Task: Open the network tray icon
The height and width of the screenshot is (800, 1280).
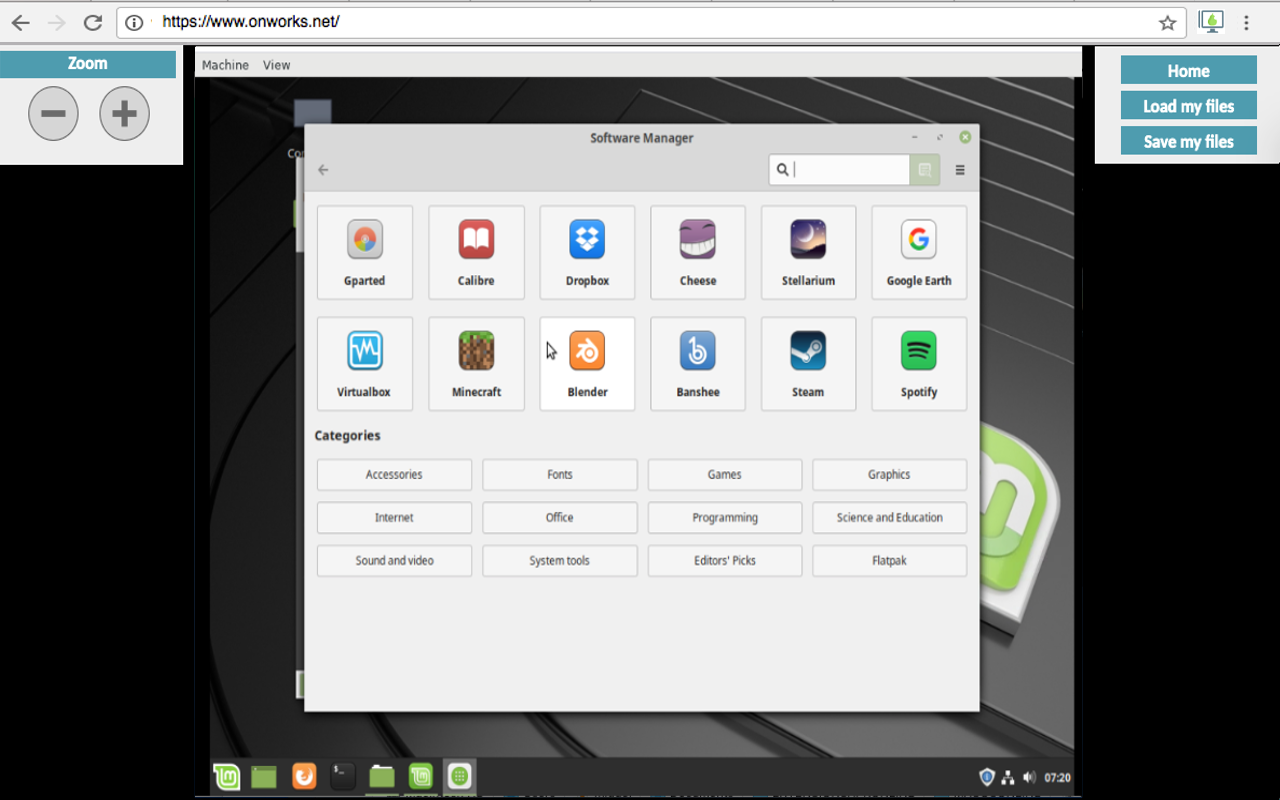Action: tap(1008, 777)
